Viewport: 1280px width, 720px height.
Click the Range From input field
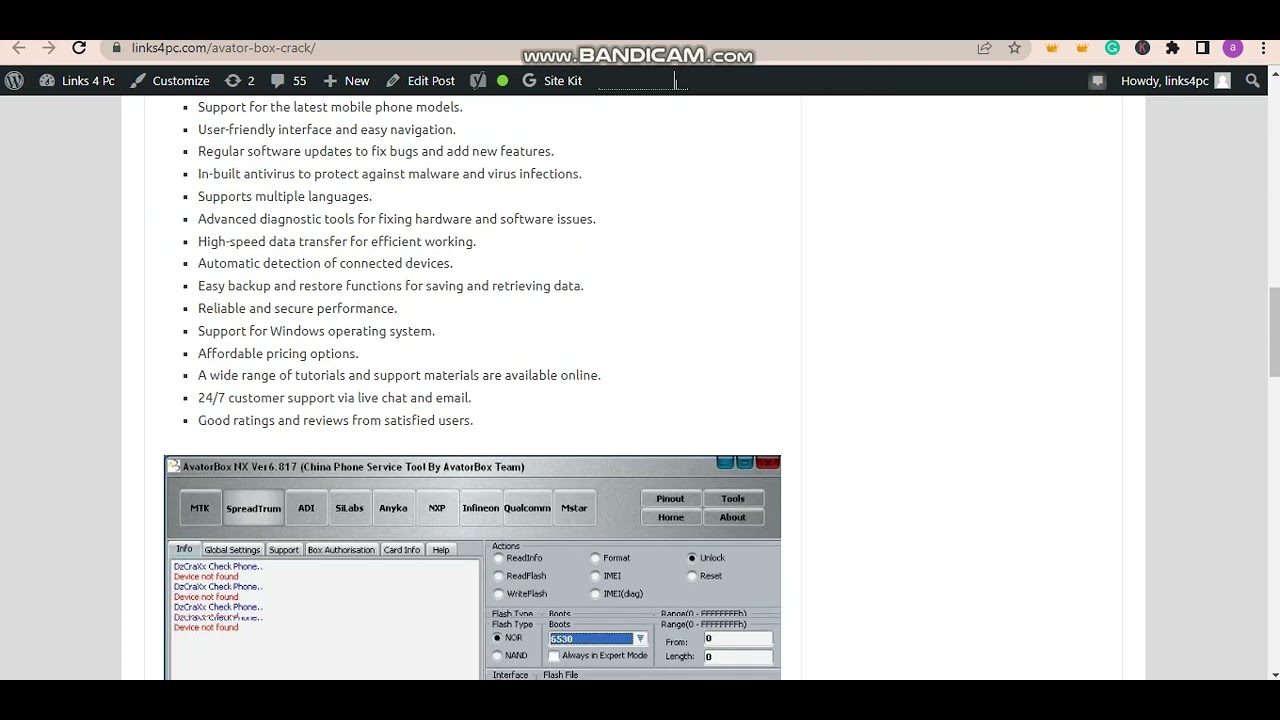tap(738, 639)
